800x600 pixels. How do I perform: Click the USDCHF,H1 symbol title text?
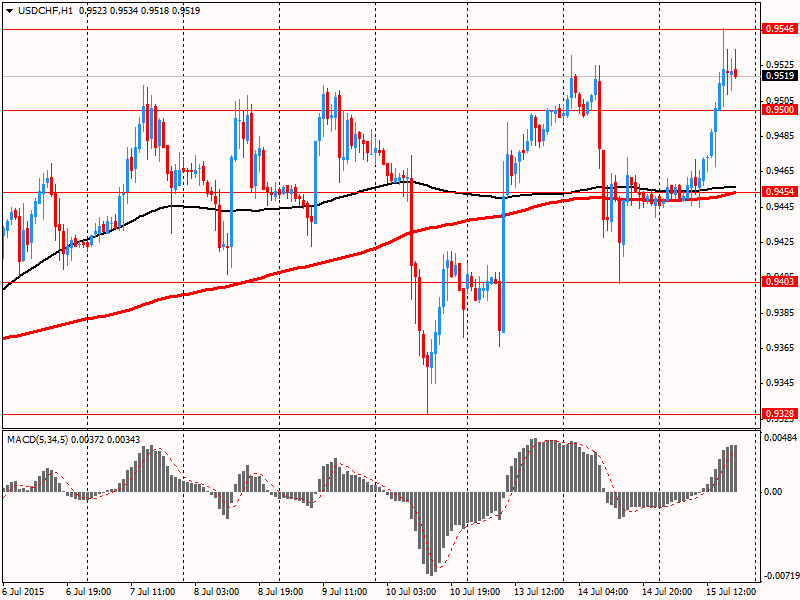[x=45, y=11]
